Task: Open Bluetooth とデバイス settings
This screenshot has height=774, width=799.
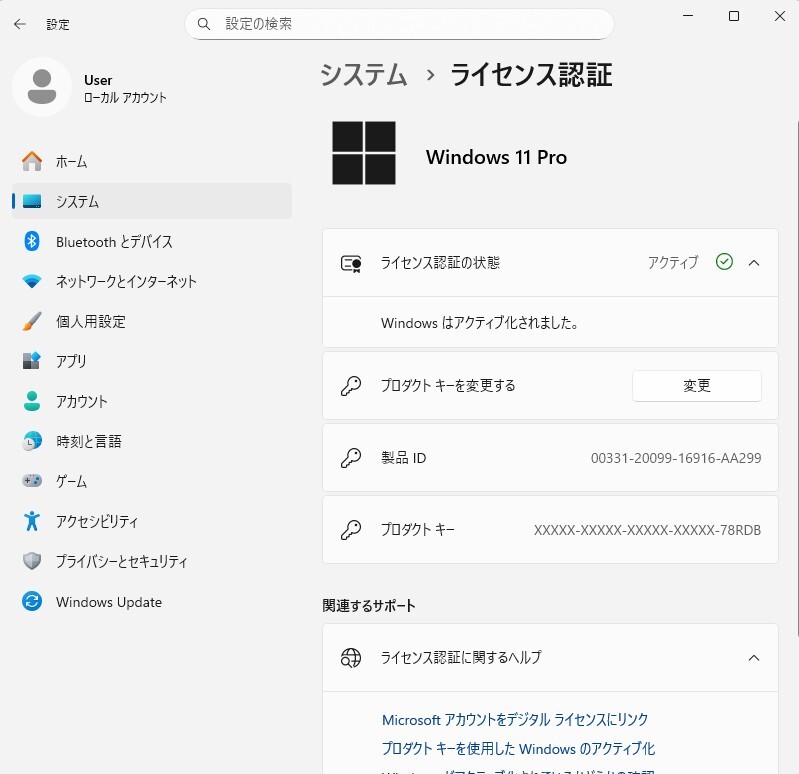Action: (x=152, y=241)
